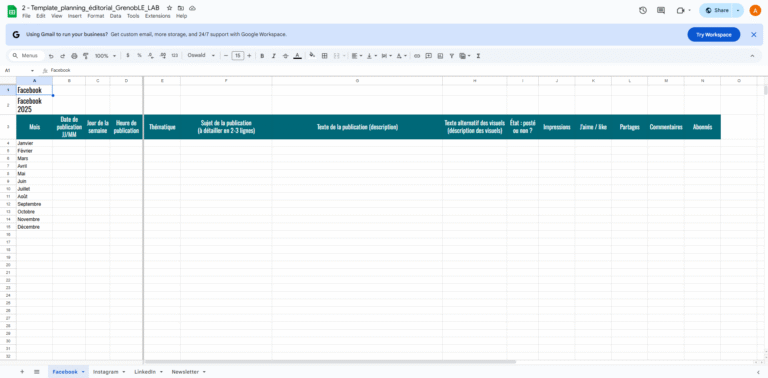The width and height of the screenshot is (768, 378).
Task: Insert a chart from toolbar
Action: tap(440, 56)
